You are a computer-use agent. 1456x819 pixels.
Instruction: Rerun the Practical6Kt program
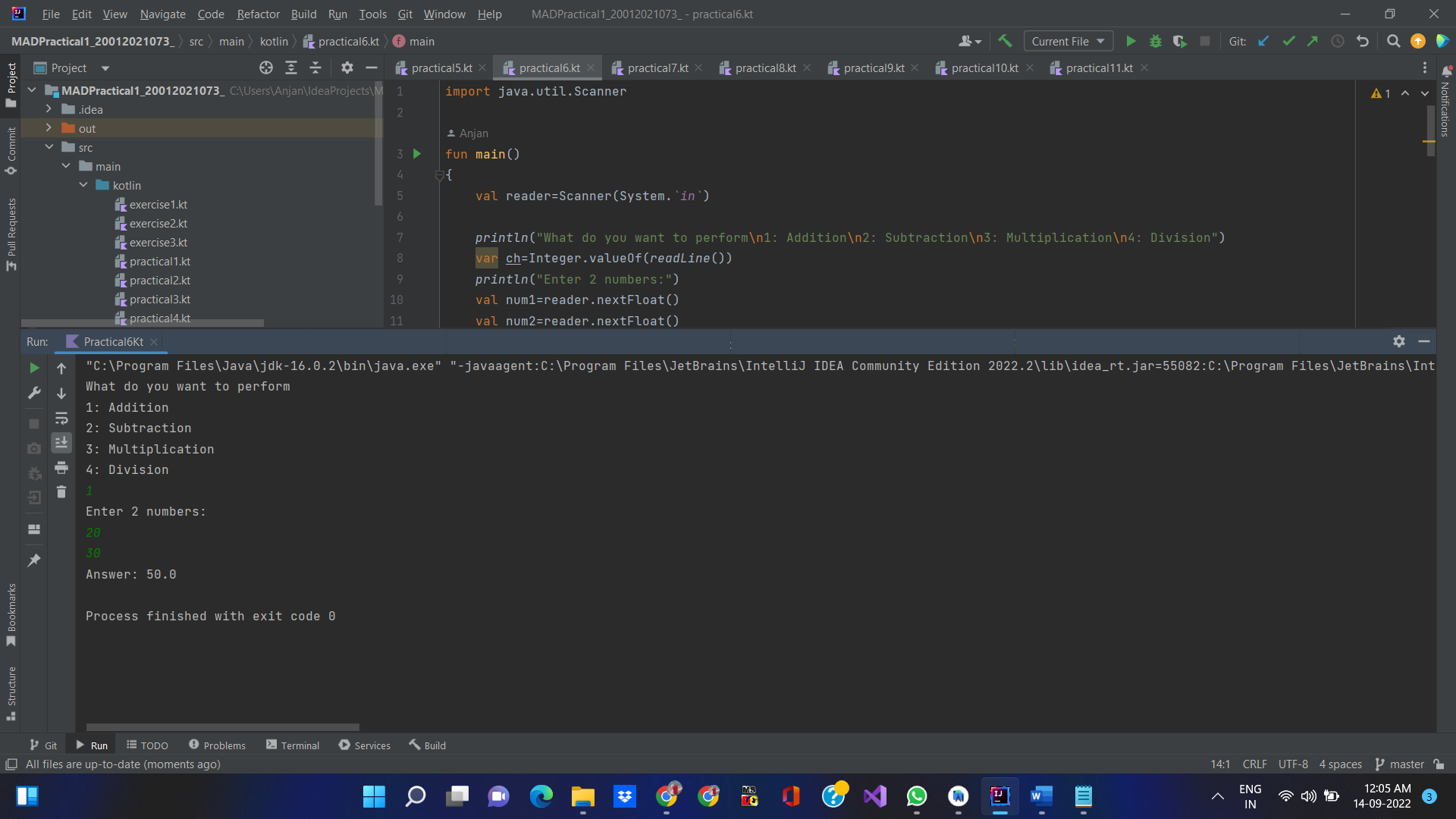[33, 368]
